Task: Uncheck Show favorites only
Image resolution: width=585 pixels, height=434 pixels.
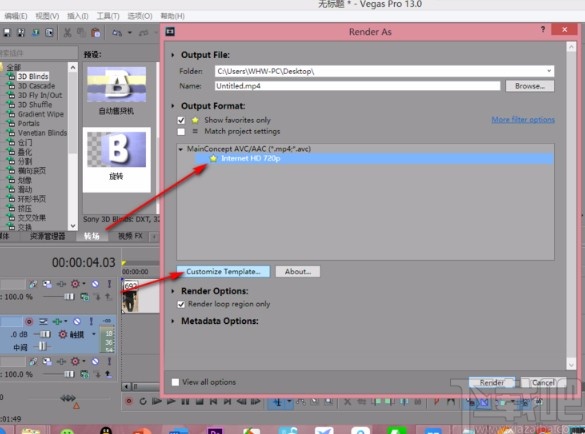Action: tap(181, 120)
